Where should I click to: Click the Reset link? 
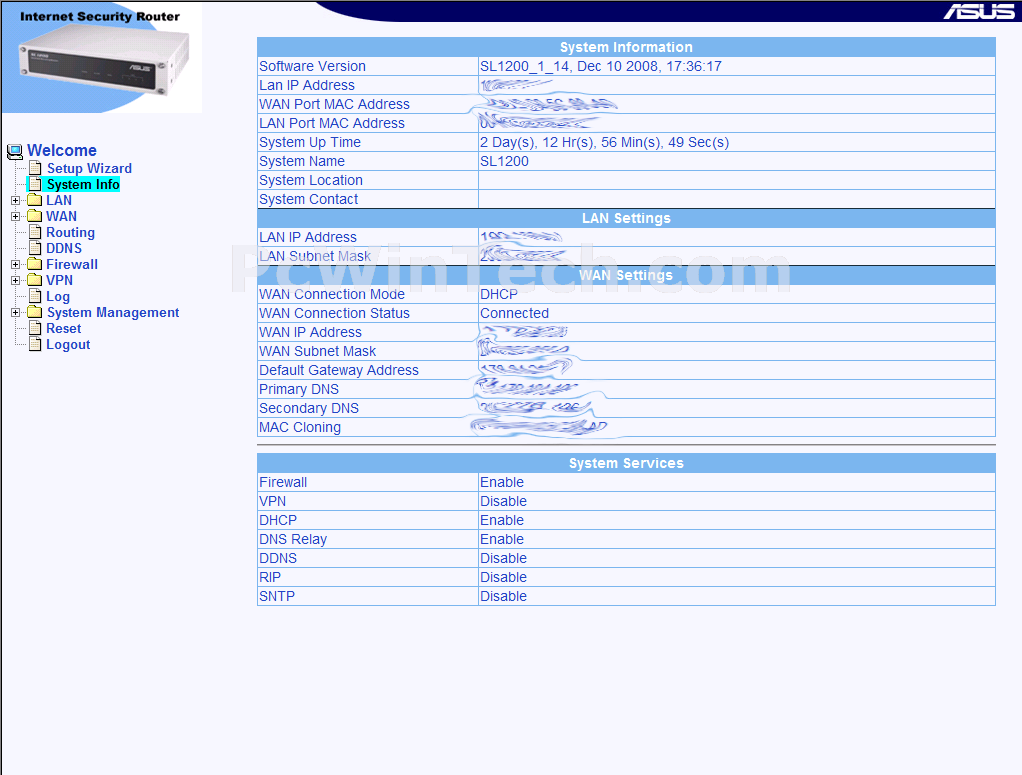click(x=64, y=329)
